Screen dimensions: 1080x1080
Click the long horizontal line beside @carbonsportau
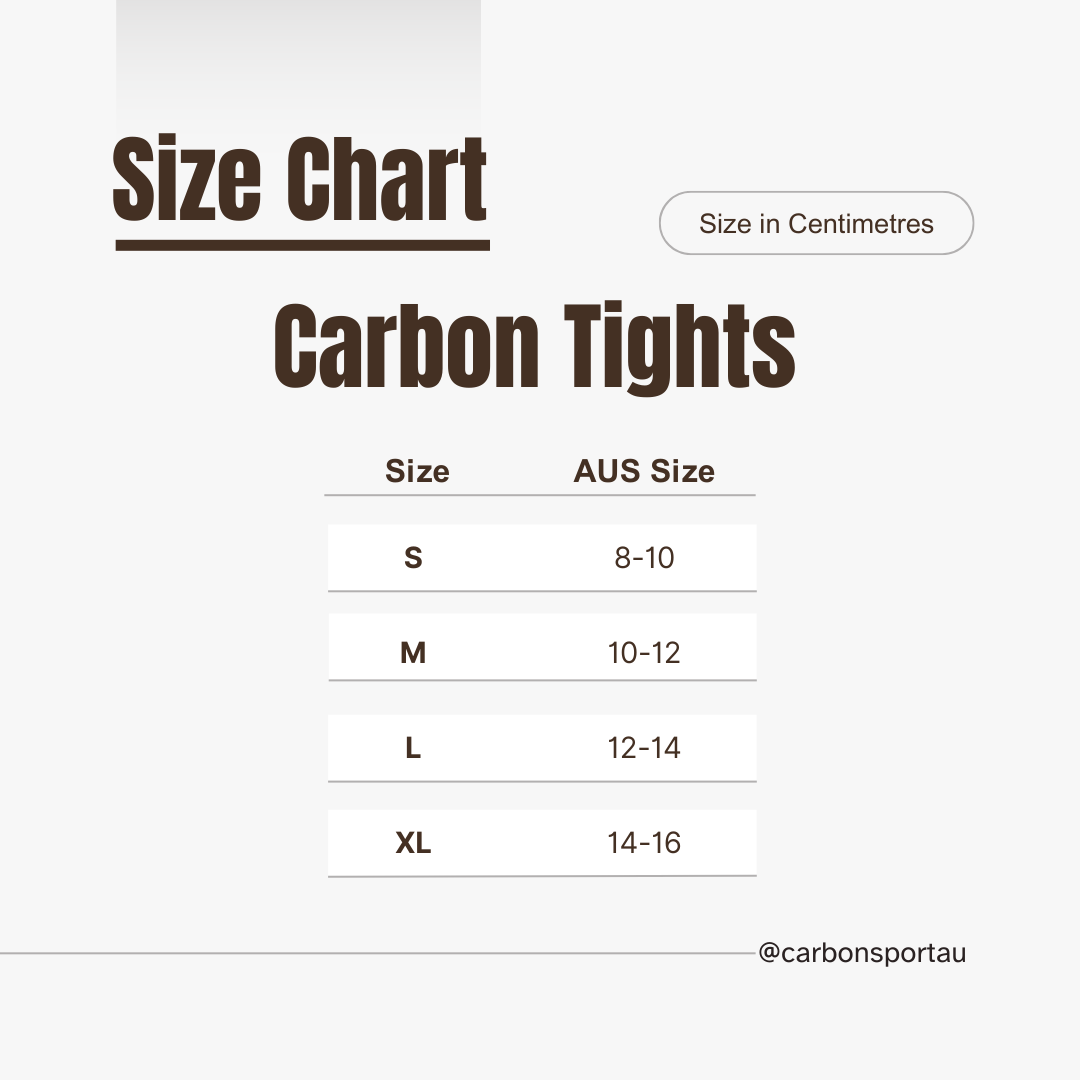click(x=378, y=953)
